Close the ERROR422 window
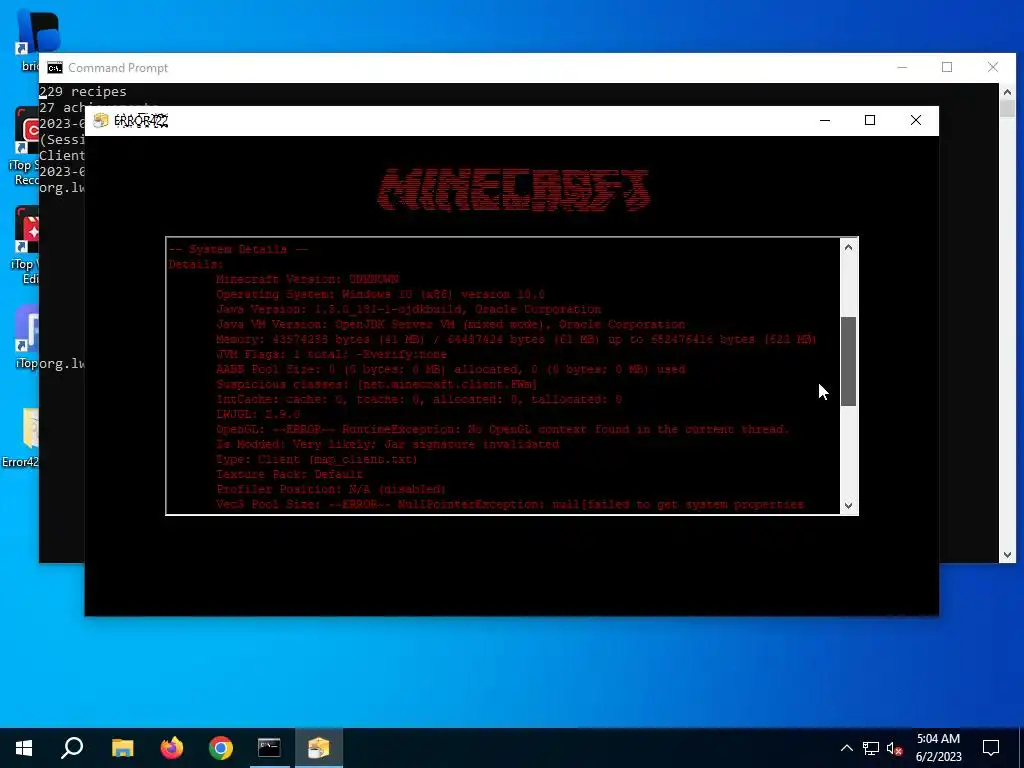Image resolution: width=1024 pixels, height=768 pixels. [x=916, y=120]
